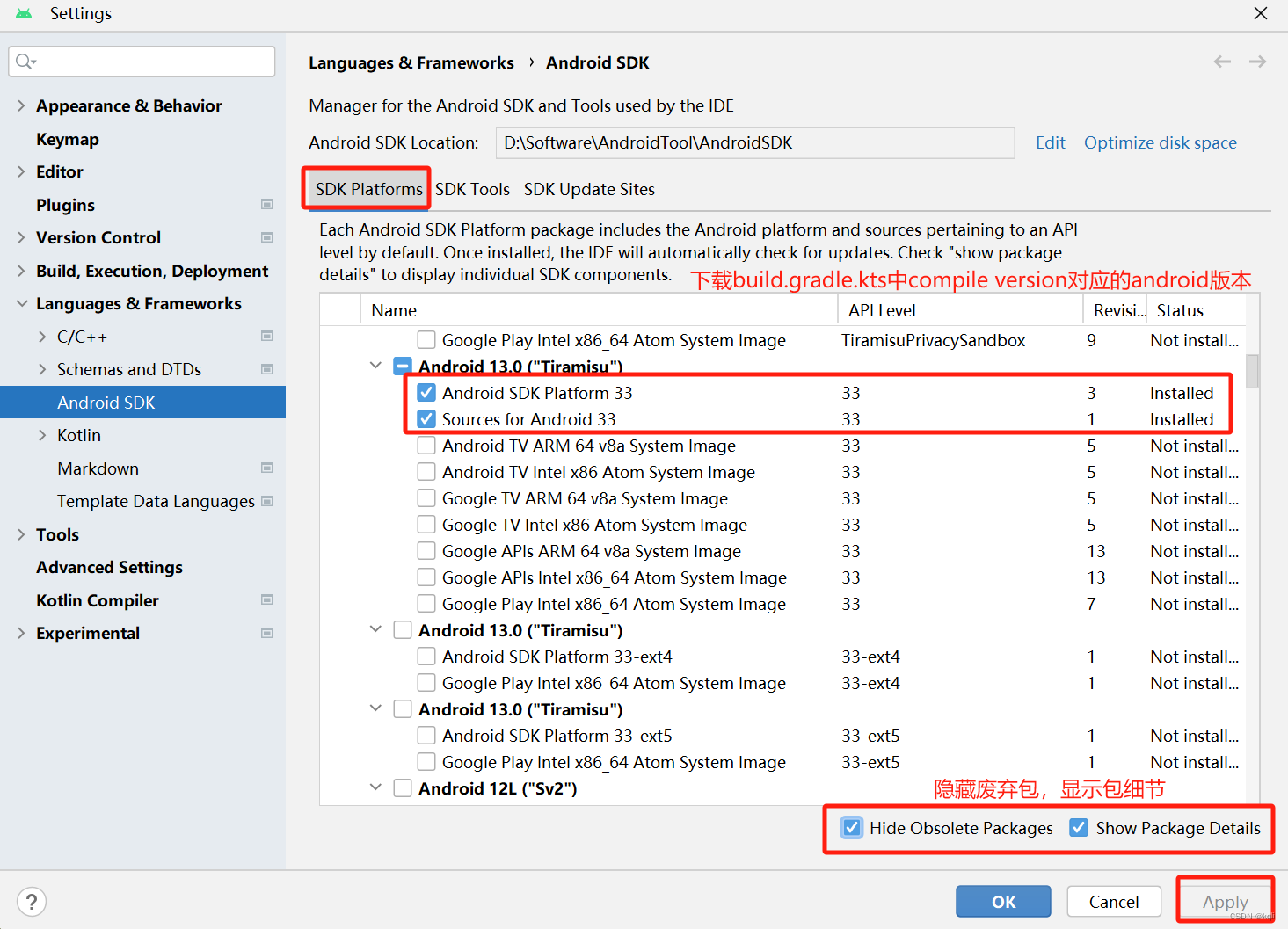Expand the Experimental section
The height and width of the screenshot is (929, 1288).
tap(20, 633)
